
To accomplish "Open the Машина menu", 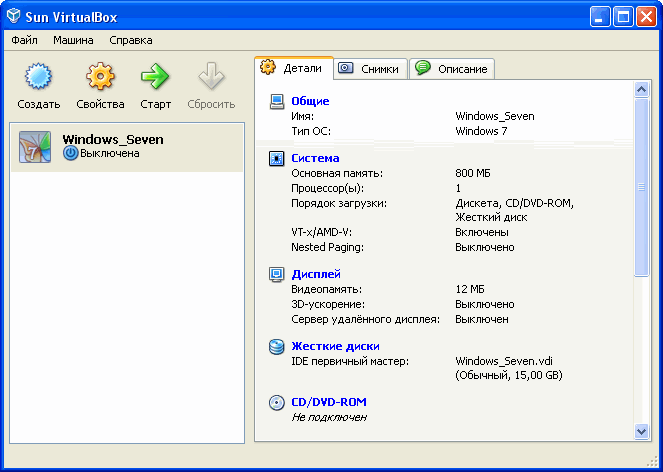I will pos(74,40).
